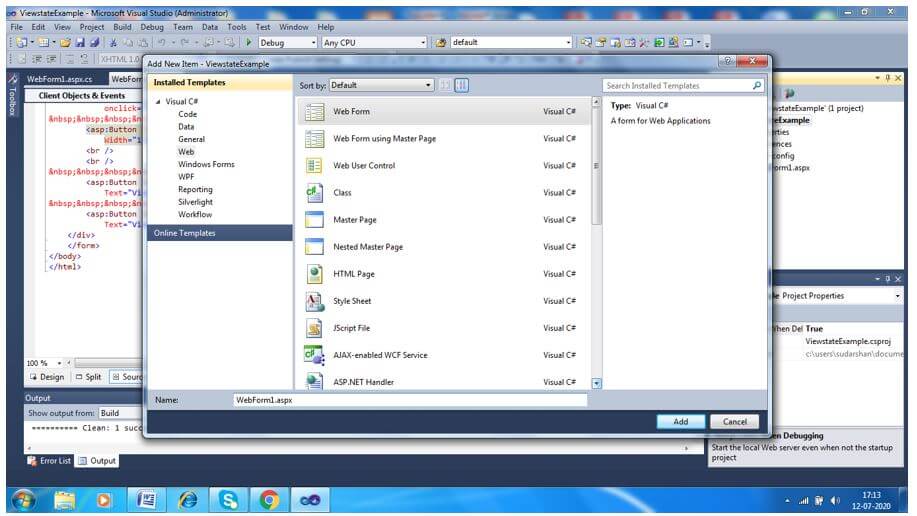Switch to Split view
The width and height of the screenshot is (917, 516).
coord(89,377)
